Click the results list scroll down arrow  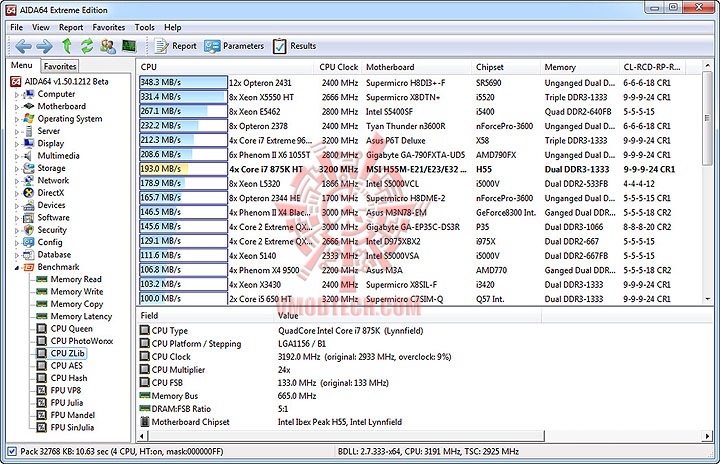pyautogui.click(x=708, y=299)
